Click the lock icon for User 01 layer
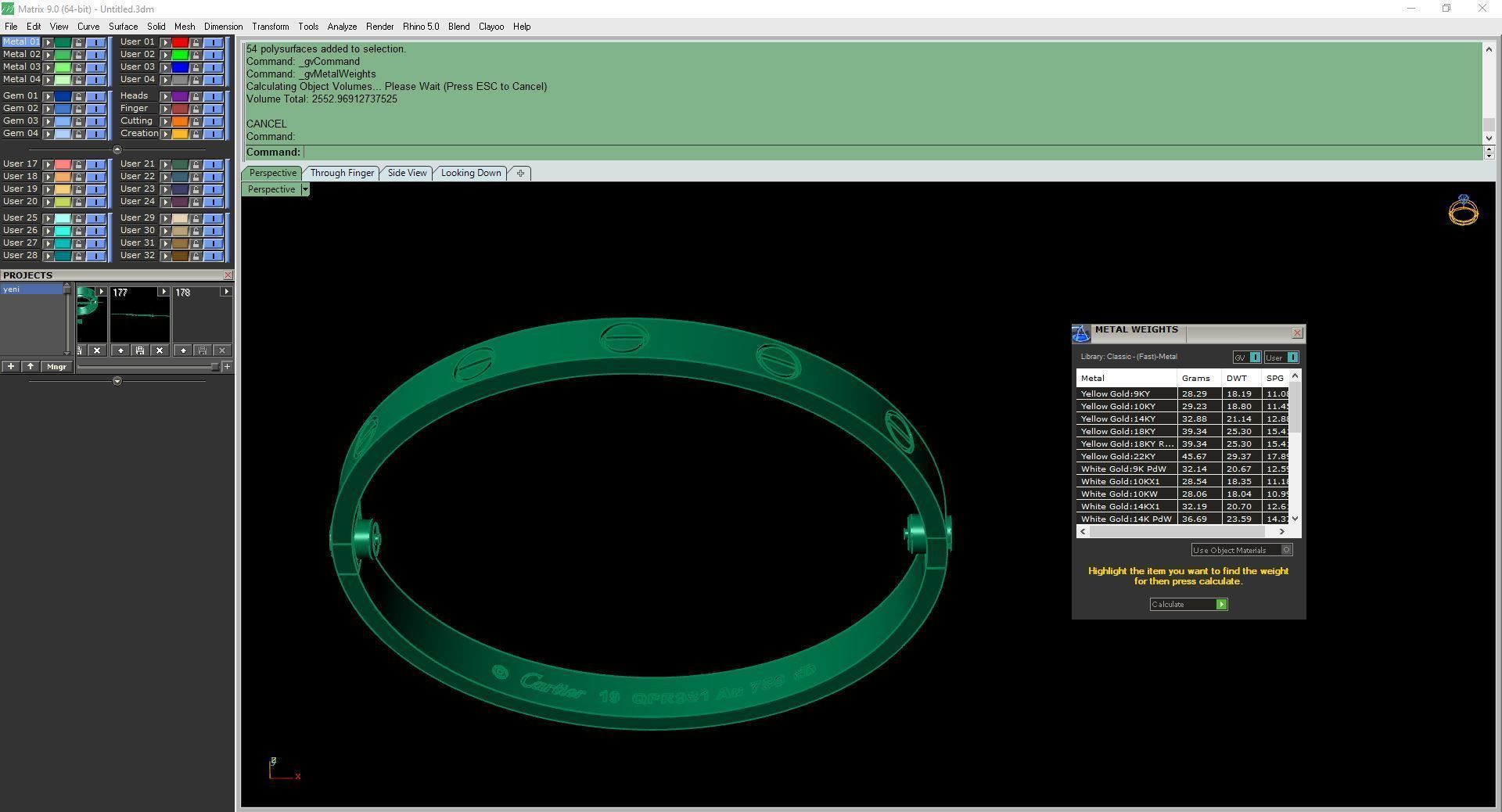Screen dimensions: 1502x812 pos(196,42)
